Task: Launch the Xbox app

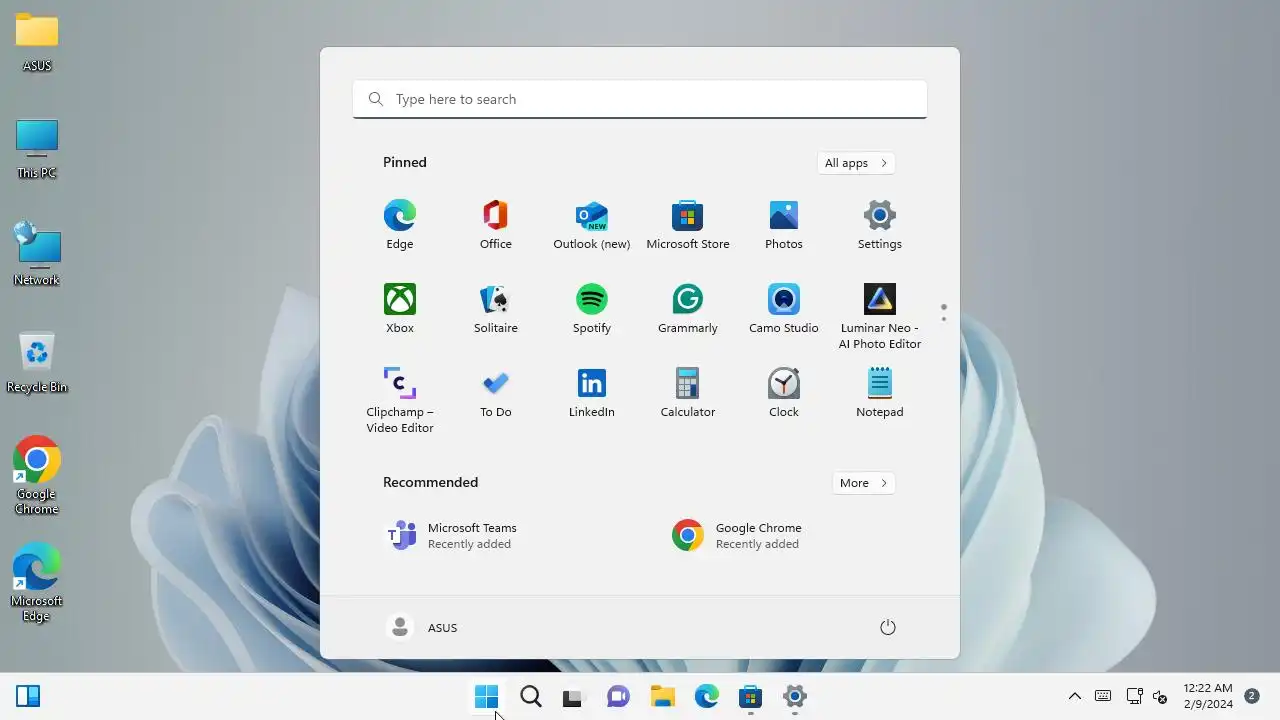Action: 400,309
